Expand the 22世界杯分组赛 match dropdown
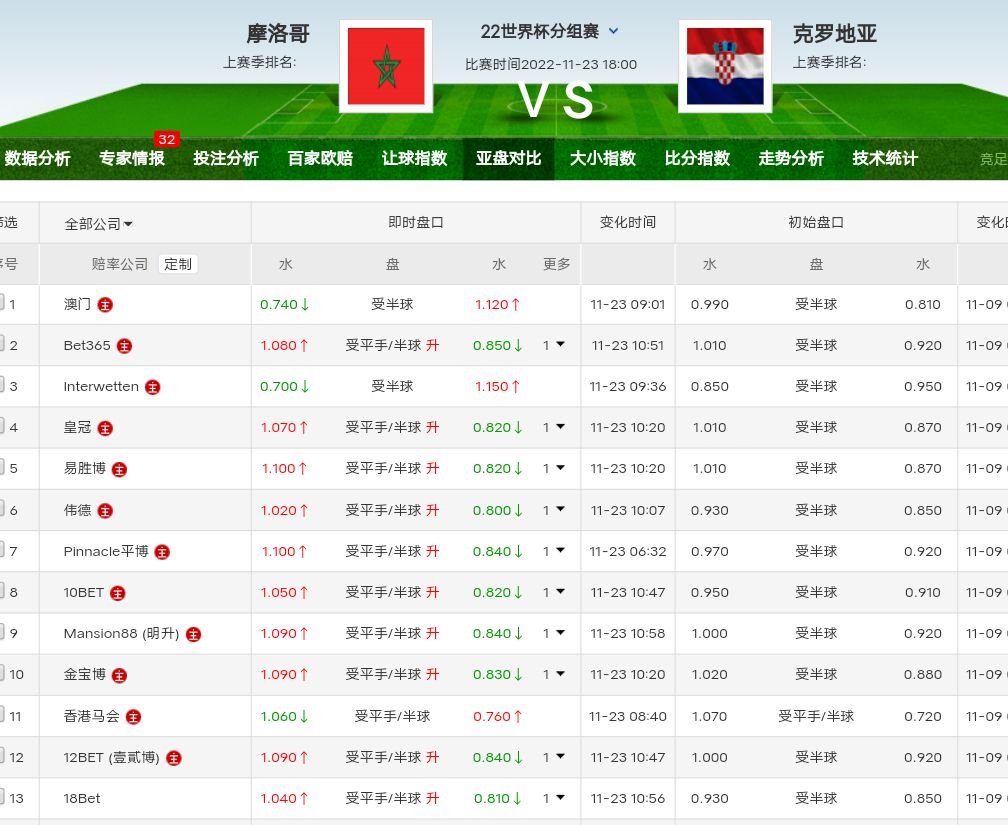1008x825 pixels. pos(613,32)
